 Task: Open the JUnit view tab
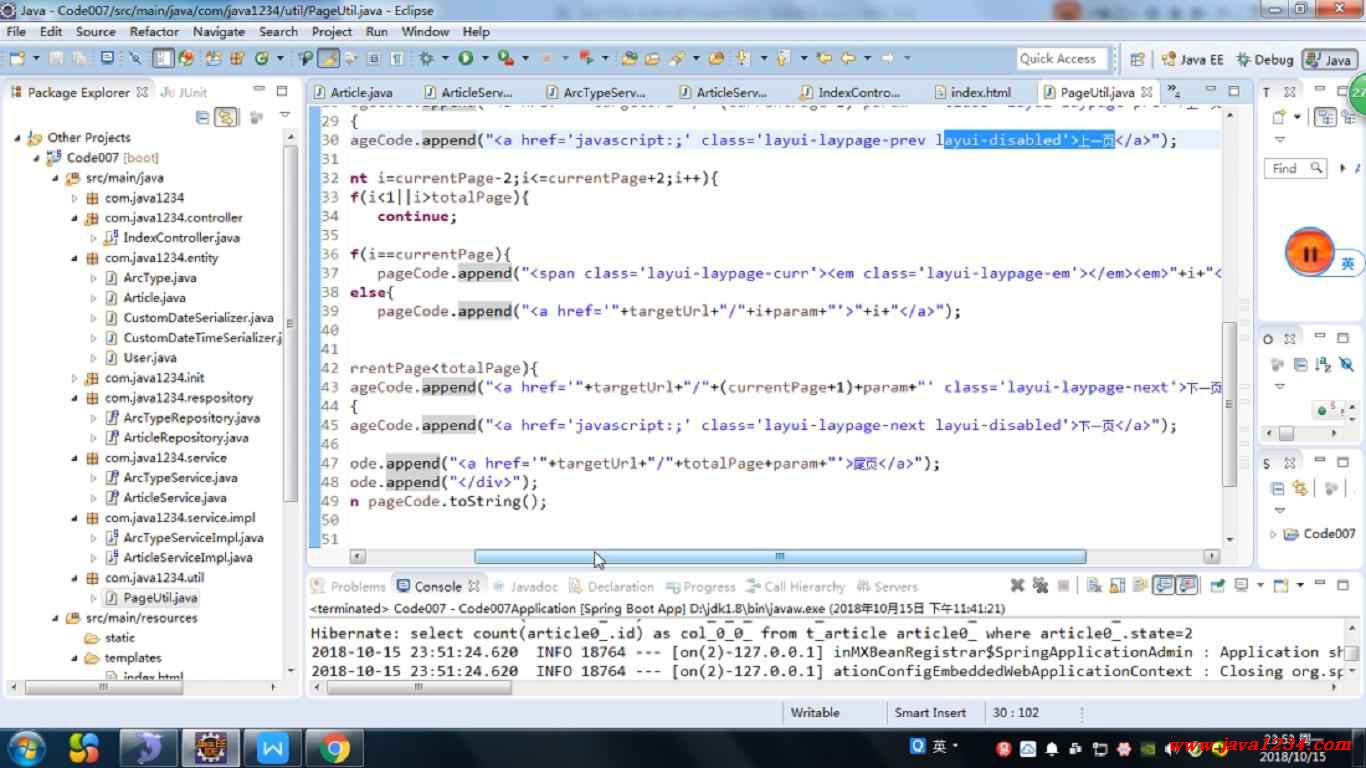[183, 92]
